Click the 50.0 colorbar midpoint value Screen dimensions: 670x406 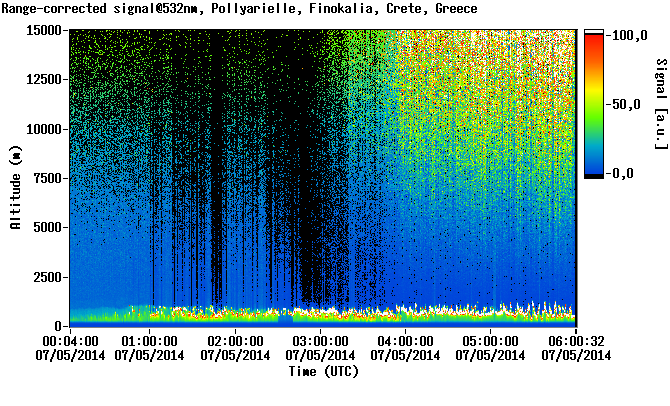[626, 104]
